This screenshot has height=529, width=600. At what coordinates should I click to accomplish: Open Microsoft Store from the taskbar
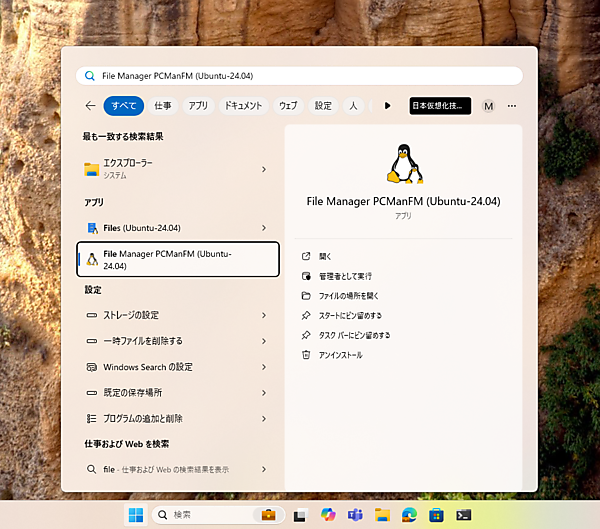(436, 515)
